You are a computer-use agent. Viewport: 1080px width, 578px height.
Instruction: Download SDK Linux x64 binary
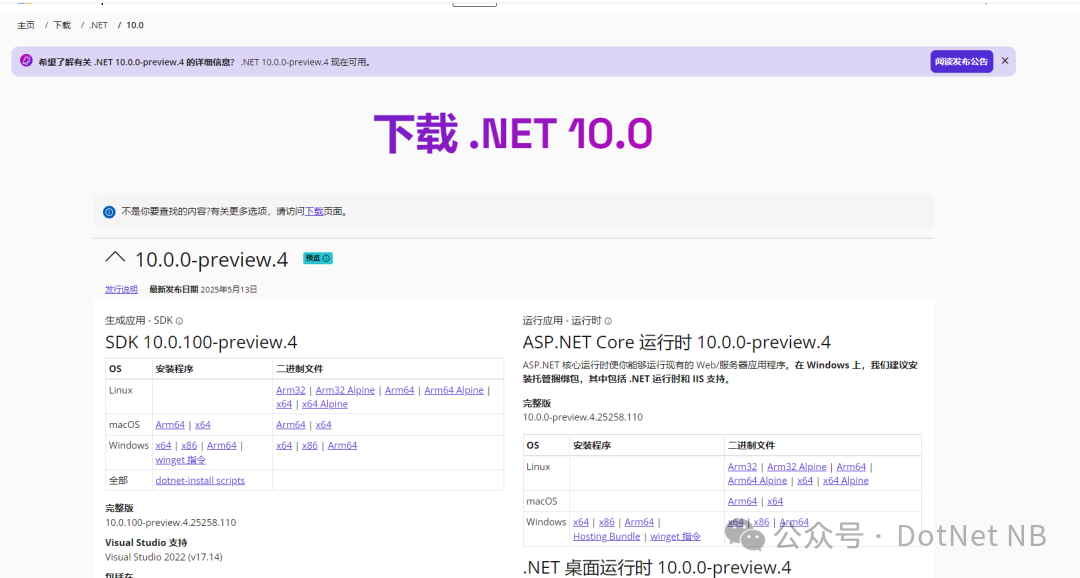[x=284, y=404]
